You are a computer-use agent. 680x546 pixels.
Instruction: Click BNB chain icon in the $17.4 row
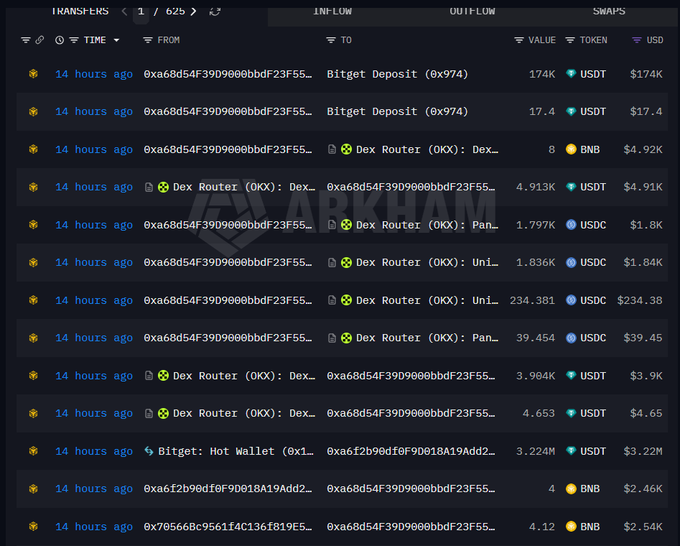pyautogui.click(x=33, y=112)
